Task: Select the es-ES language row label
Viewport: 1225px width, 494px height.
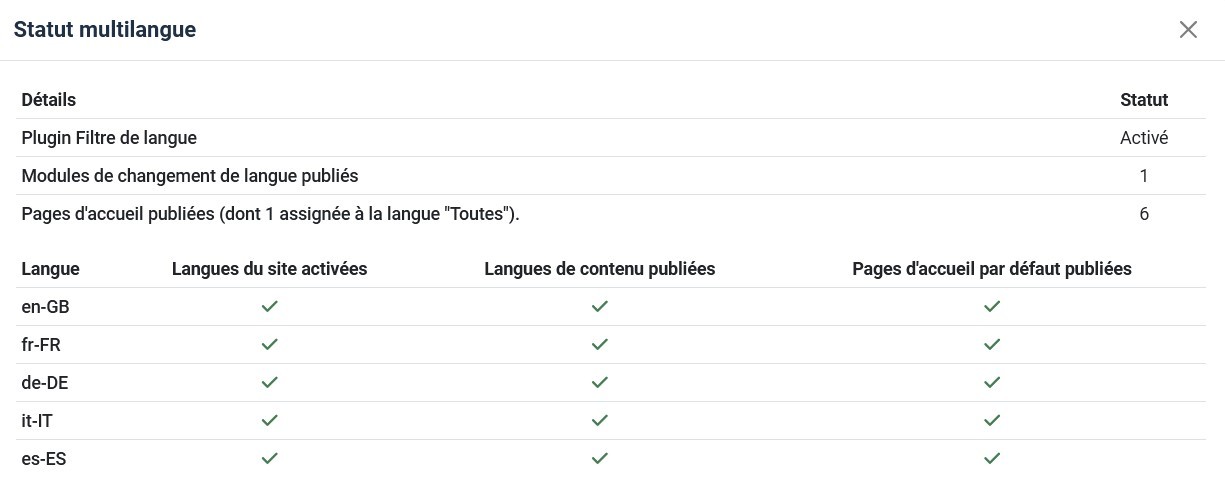Action: tap(44, 459)
